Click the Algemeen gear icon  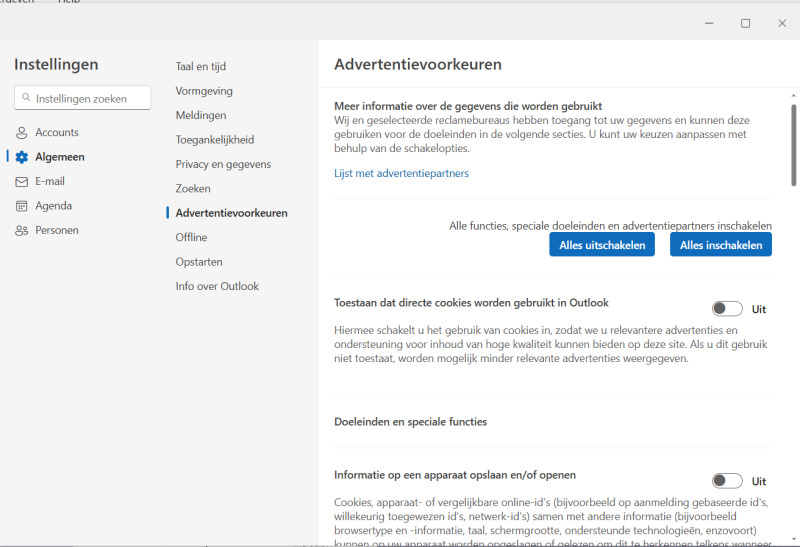click(x=22, y=157)
